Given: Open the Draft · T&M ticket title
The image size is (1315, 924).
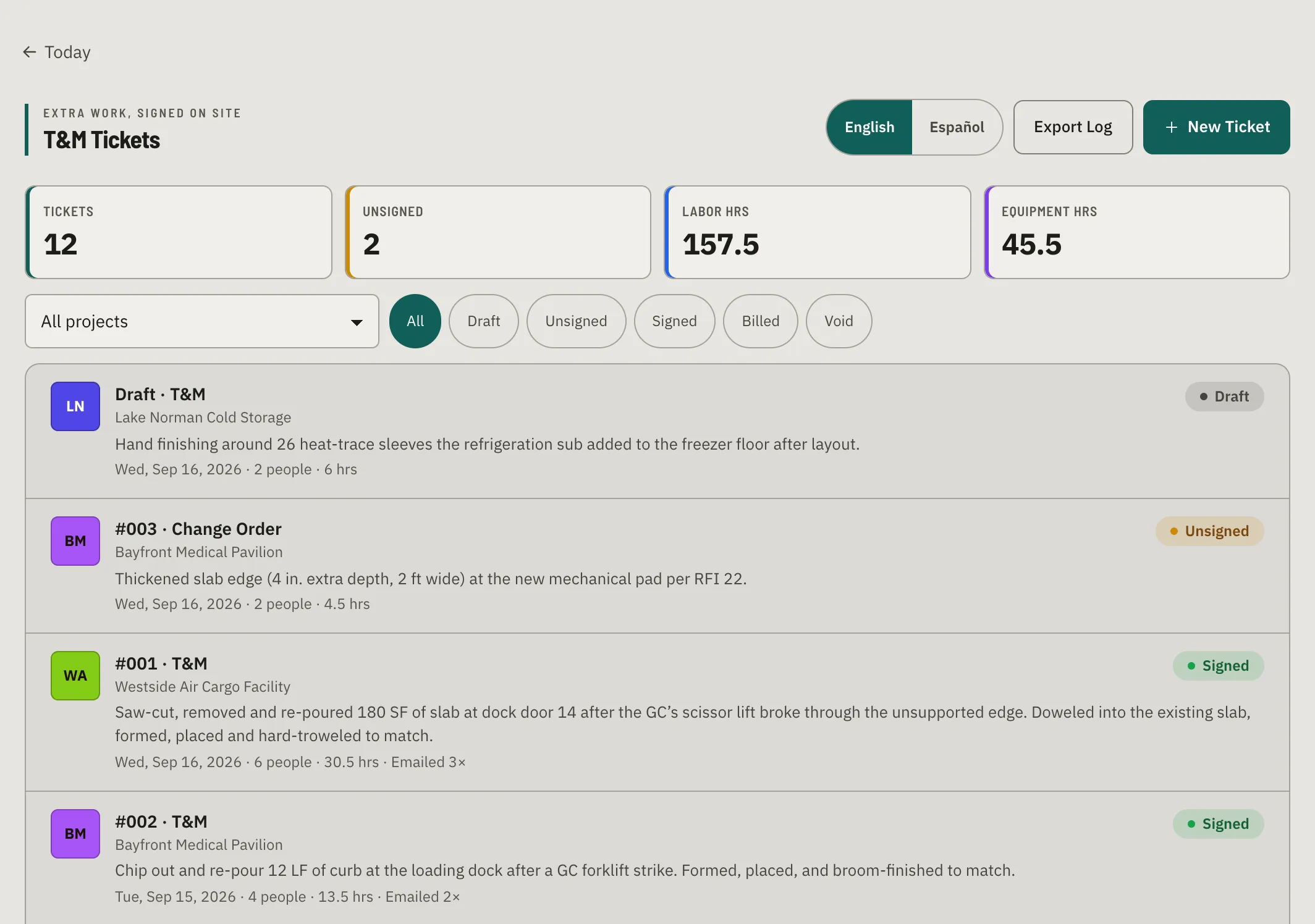Looking at the screenshot, I should (160, 394).
